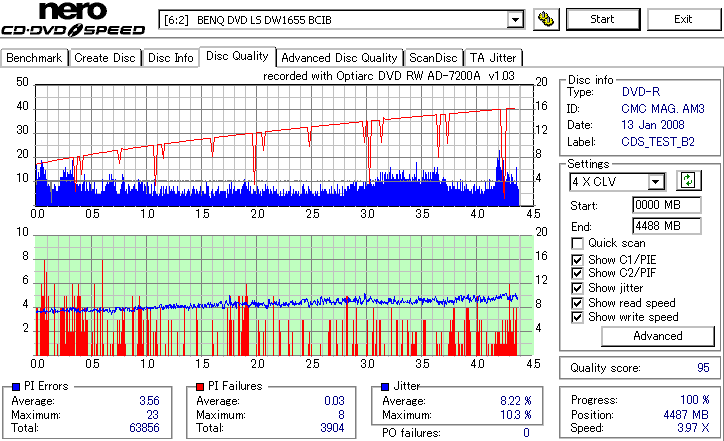
Task: Open the TA Jitter tab
Action: 493,58
